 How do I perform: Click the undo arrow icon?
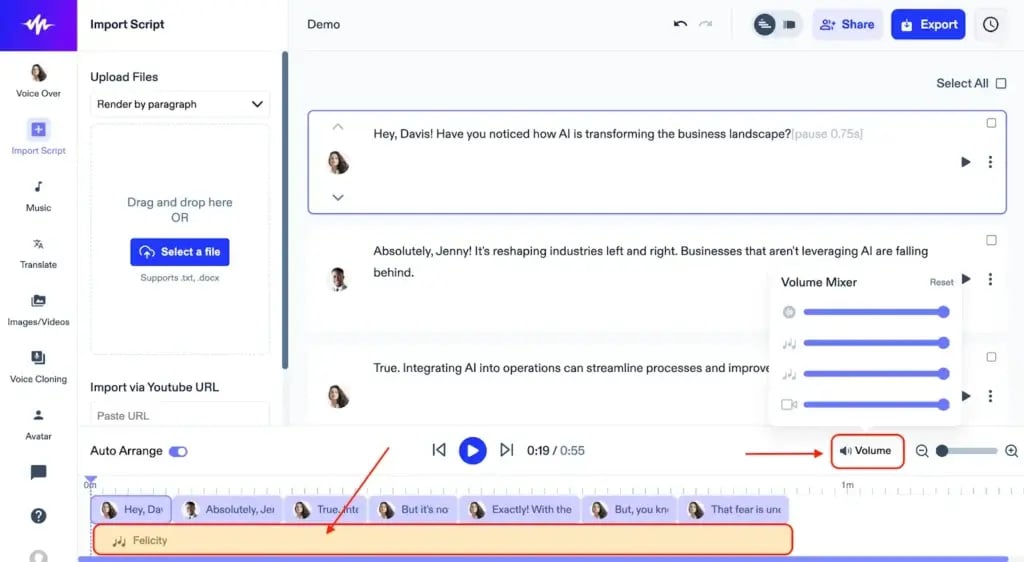coord(680,24)
